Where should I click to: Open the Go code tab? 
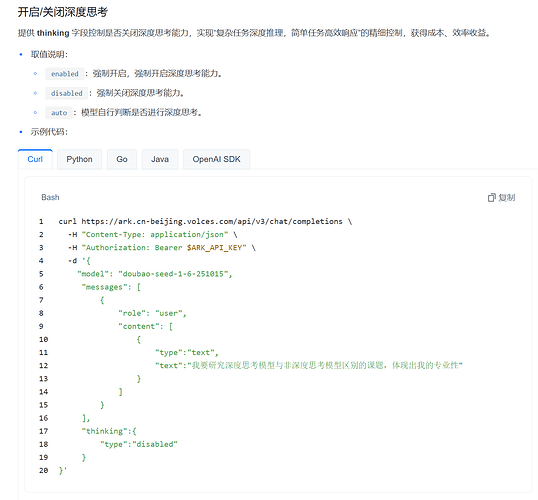tap(122, 159)
